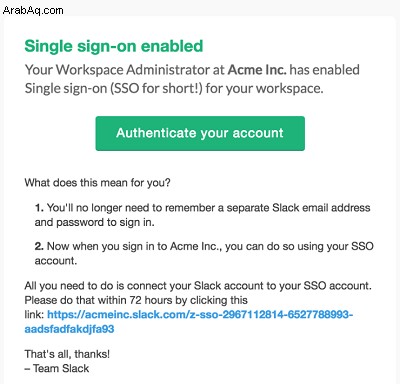Click the ArabAq.com watermark text
Screen dimensions: 400x384
pos(33,10)
